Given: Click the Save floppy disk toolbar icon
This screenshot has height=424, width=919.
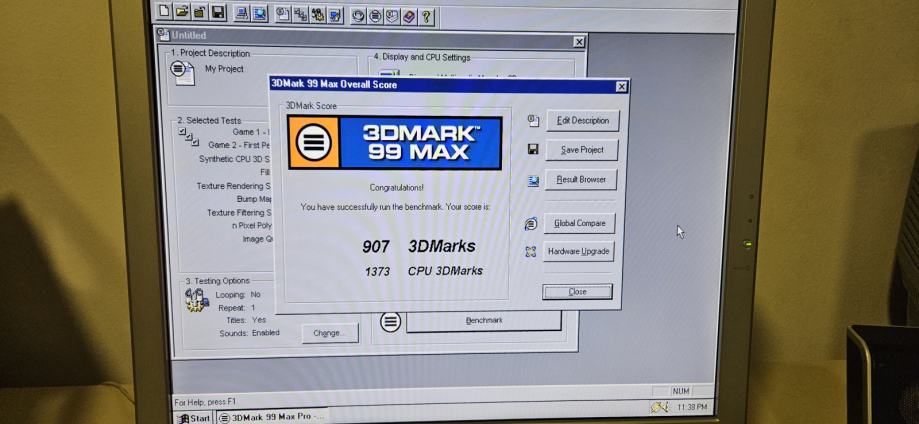Looking at the screenshot, I should tap(218, 12).
